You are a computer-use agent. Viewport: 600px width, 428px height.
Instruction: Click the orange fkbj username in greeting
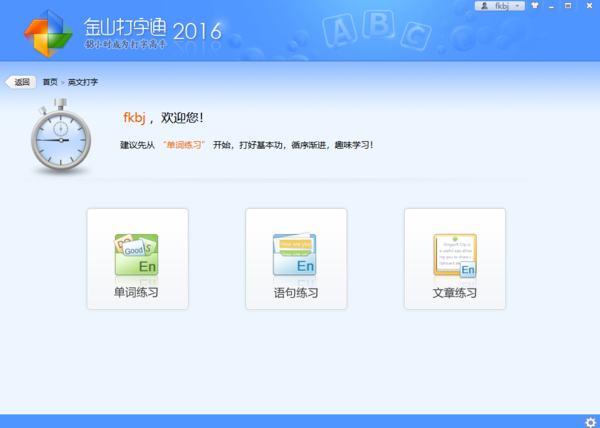(134, 118)
